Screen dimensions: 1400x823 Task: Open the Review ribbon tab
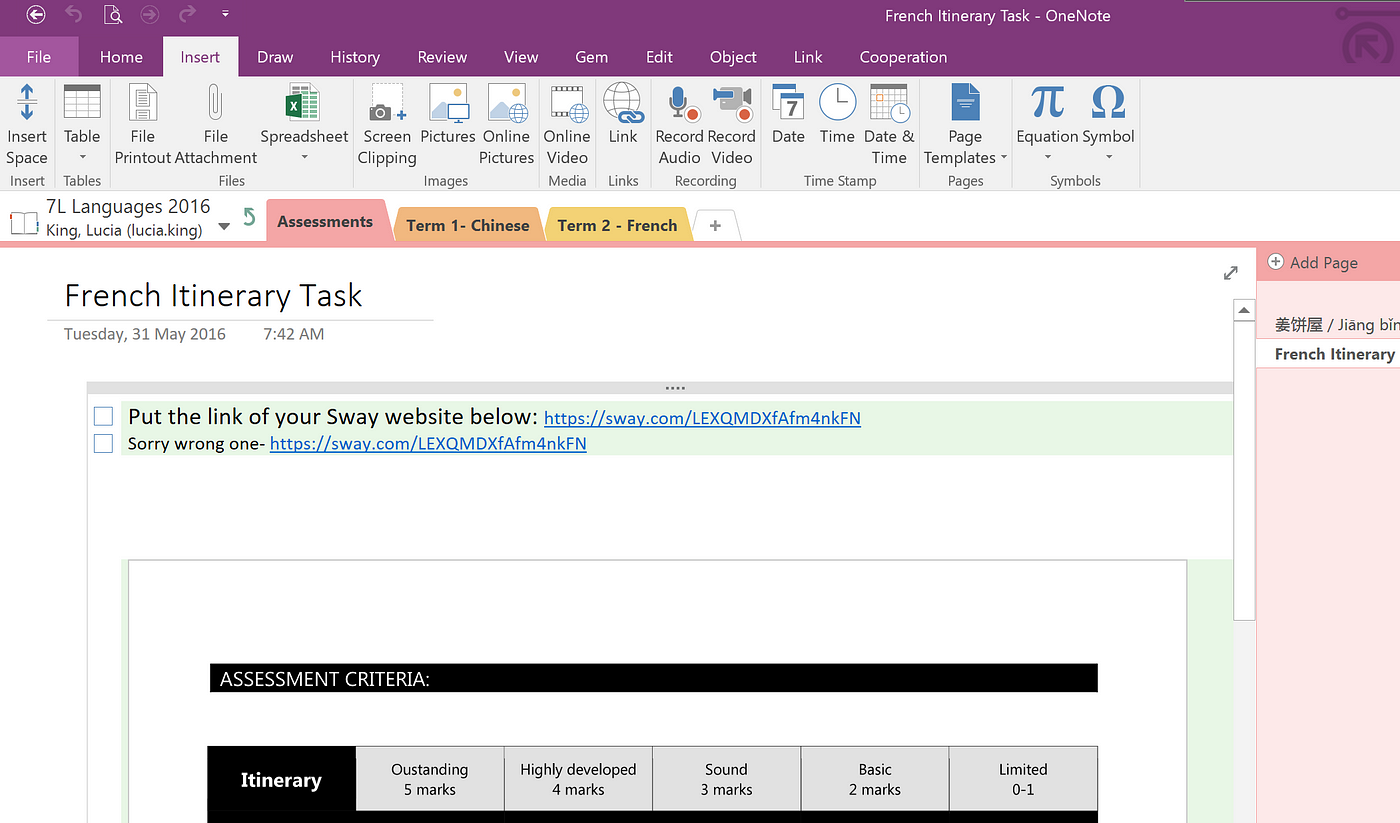pos(443,57)
